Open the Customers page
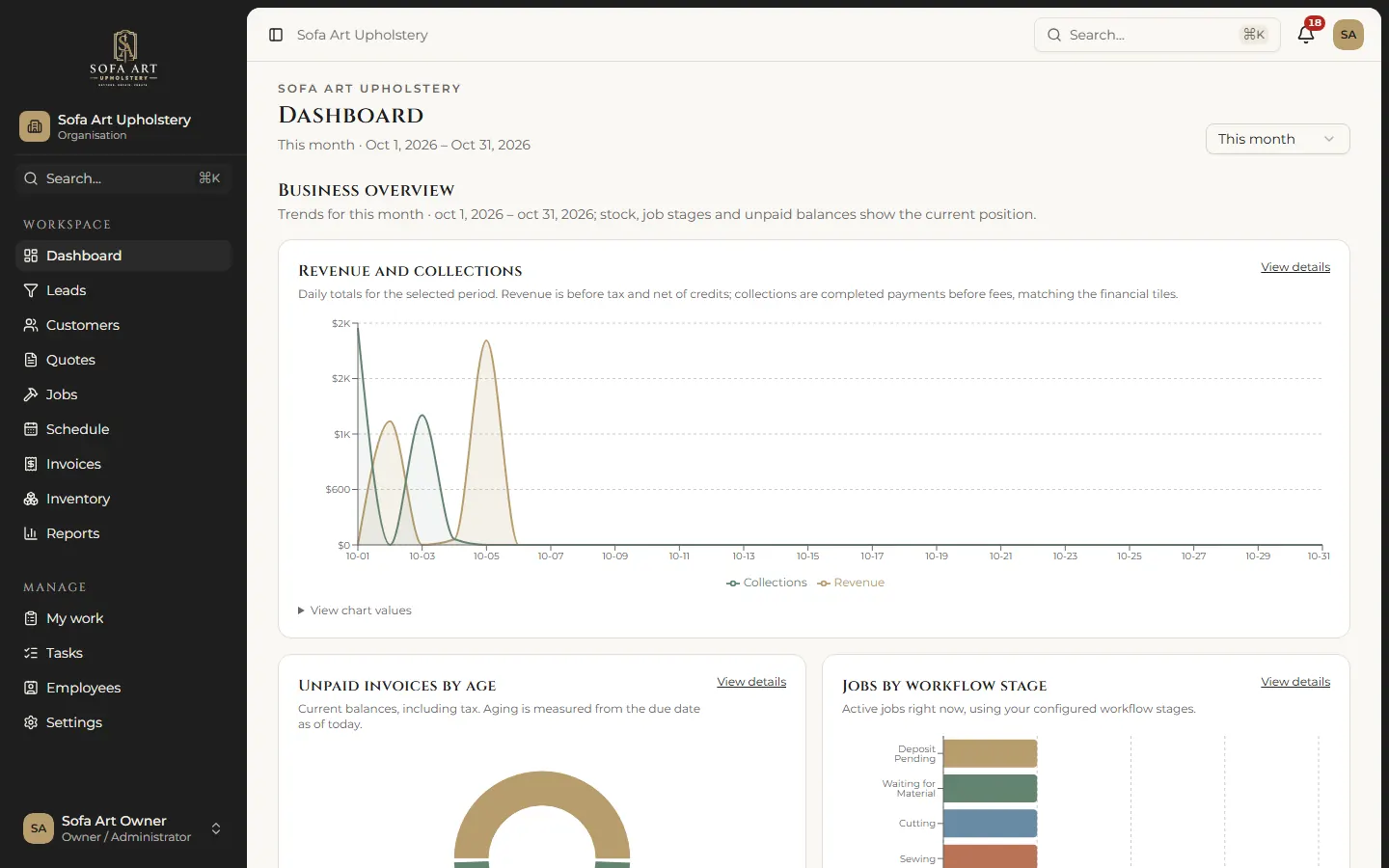Screen dimensions: 1389x868 click(x=123, y=325)
